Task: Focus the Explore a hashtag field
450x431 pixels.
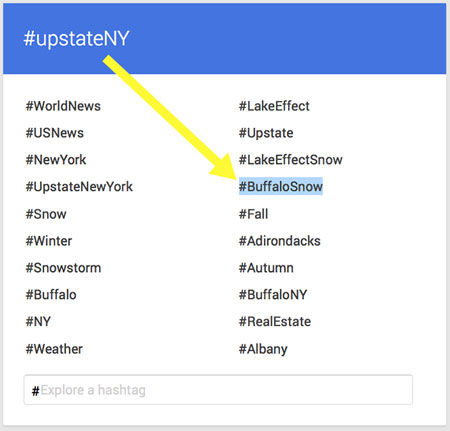Action: [x=218, y=390]
